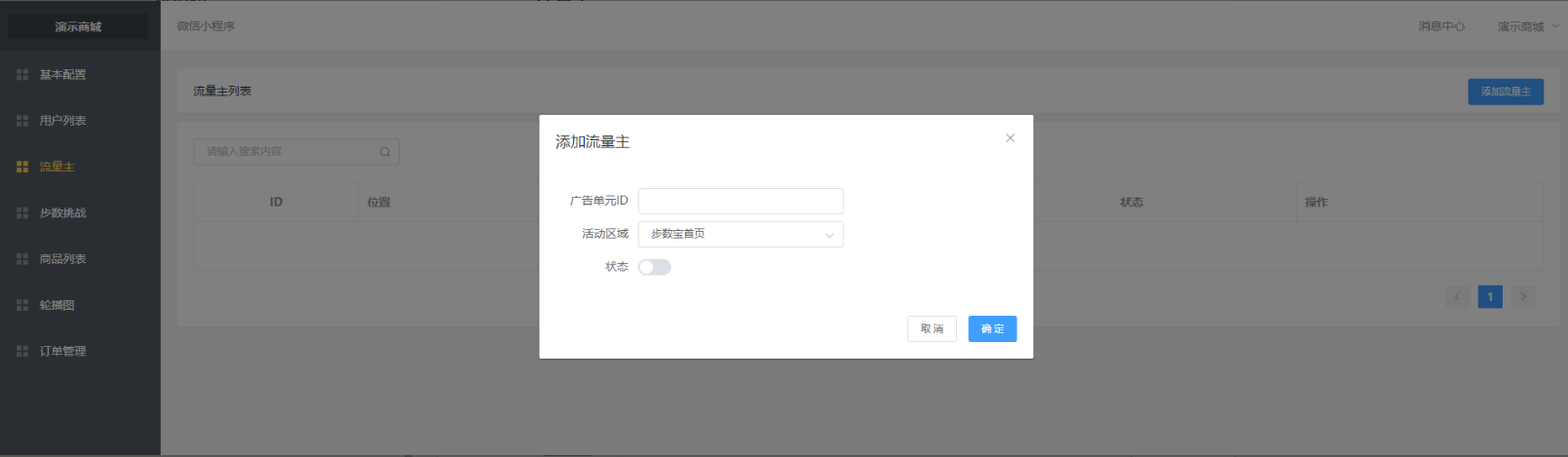Click the 操作 column header

pyautogui.click(x=1317, y=202)
